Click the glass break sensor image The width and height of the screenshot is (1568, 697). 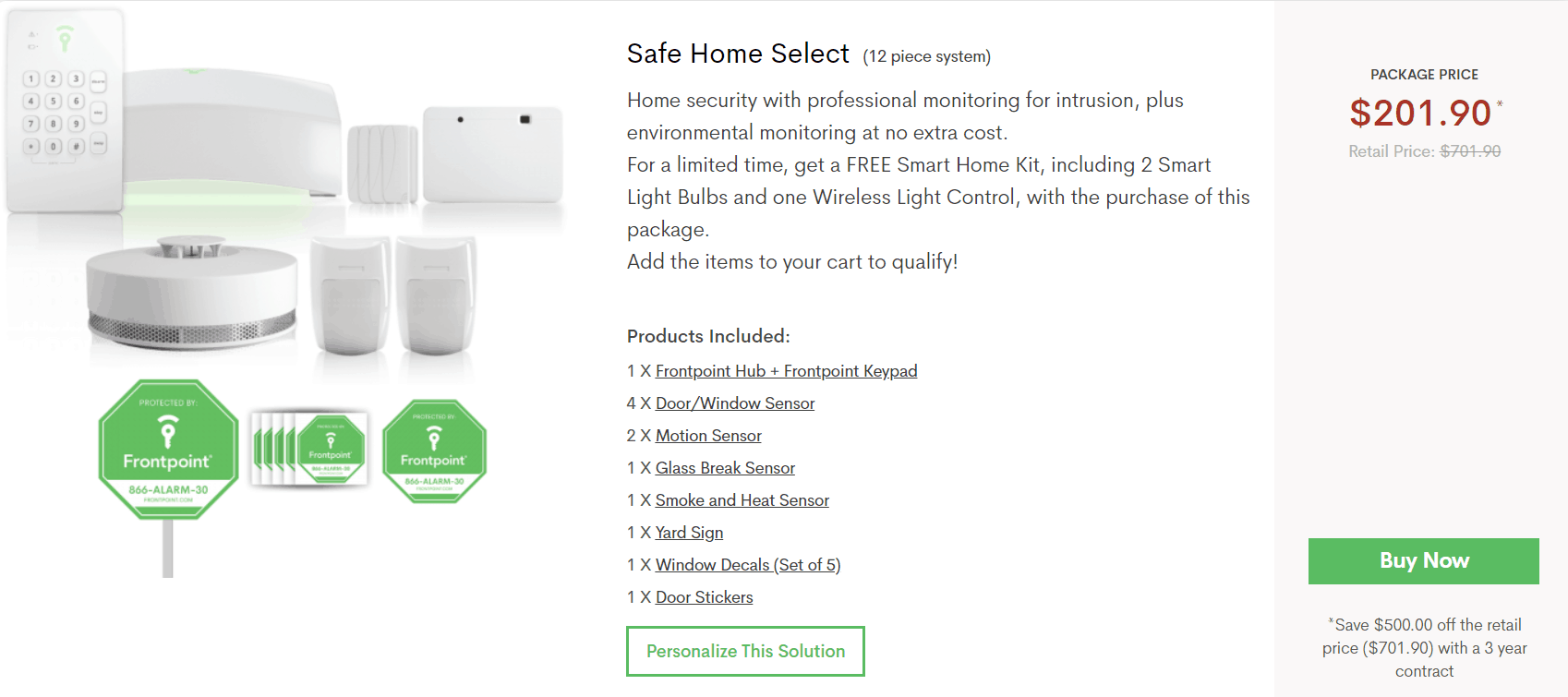(x=492, y=154)
